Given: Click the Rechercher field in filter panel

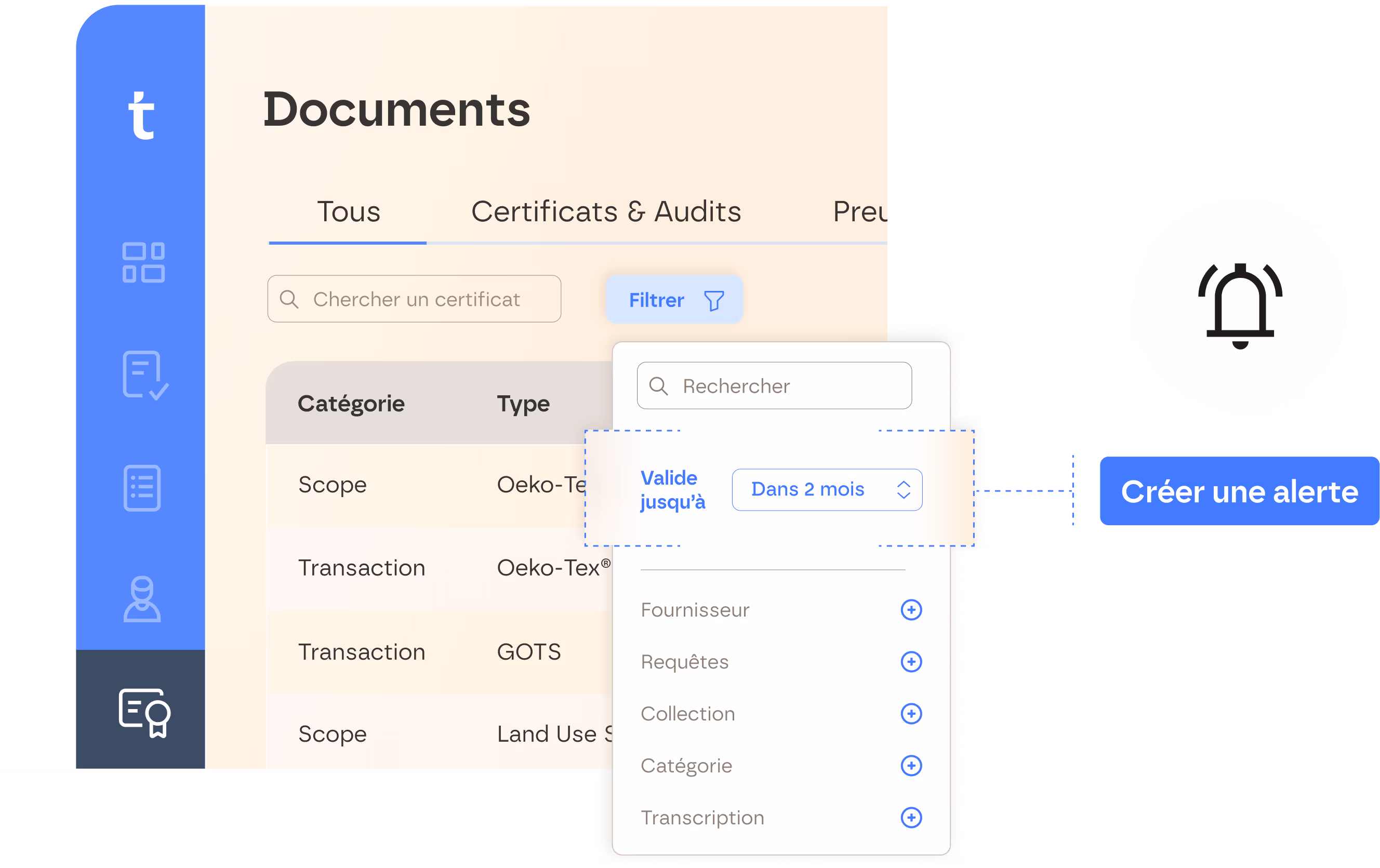Looking at the screenshot, I should (x=774, y=386).
